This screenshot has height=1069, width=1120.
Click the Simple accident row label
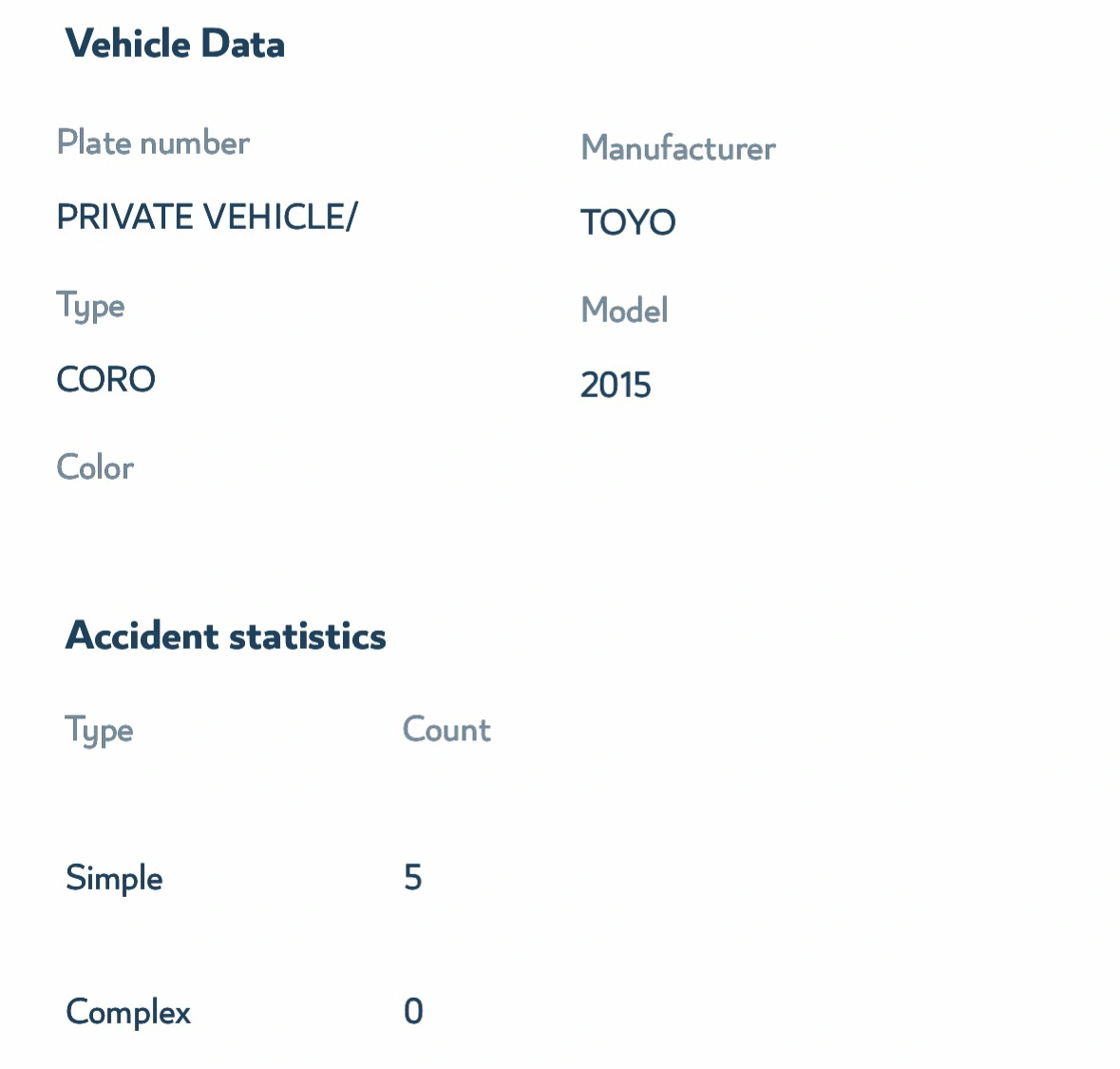tap(114, 878)
